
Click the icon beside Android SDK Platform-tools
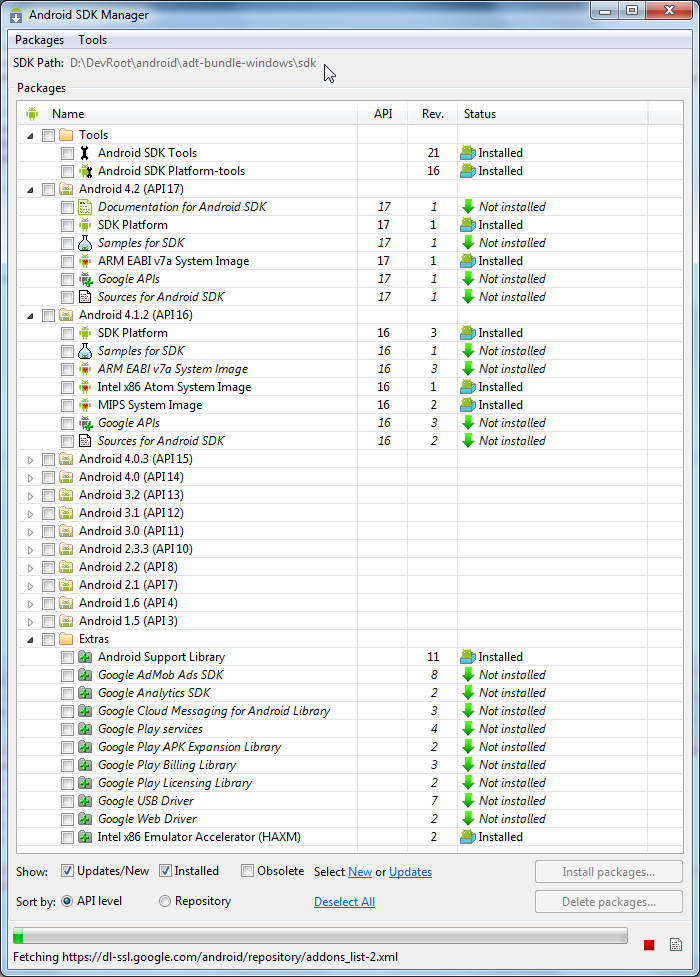pos(85,171)
